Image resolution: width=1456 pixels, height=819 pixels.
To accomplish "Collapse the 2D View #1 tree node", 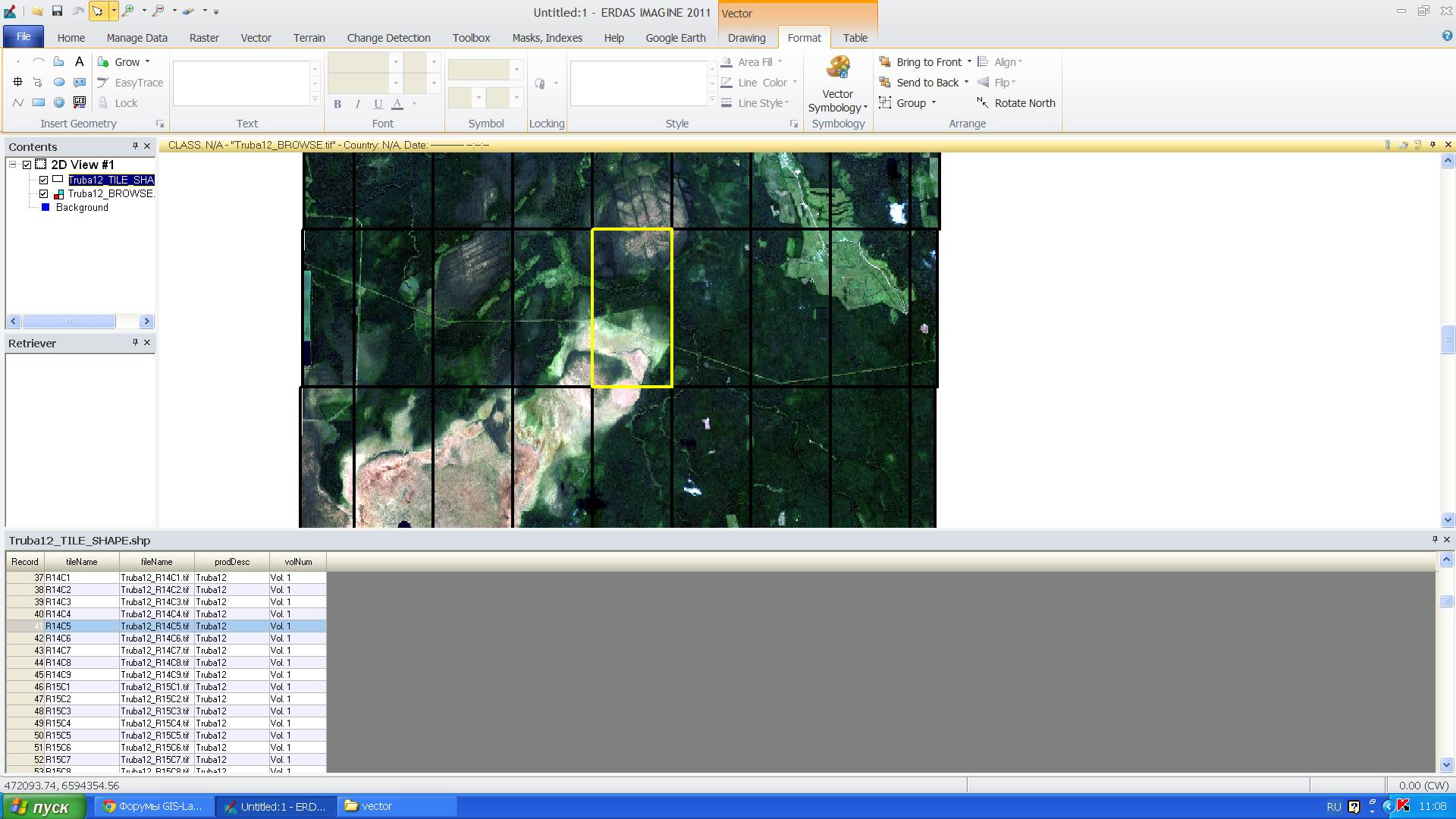I will coord(13,165).
